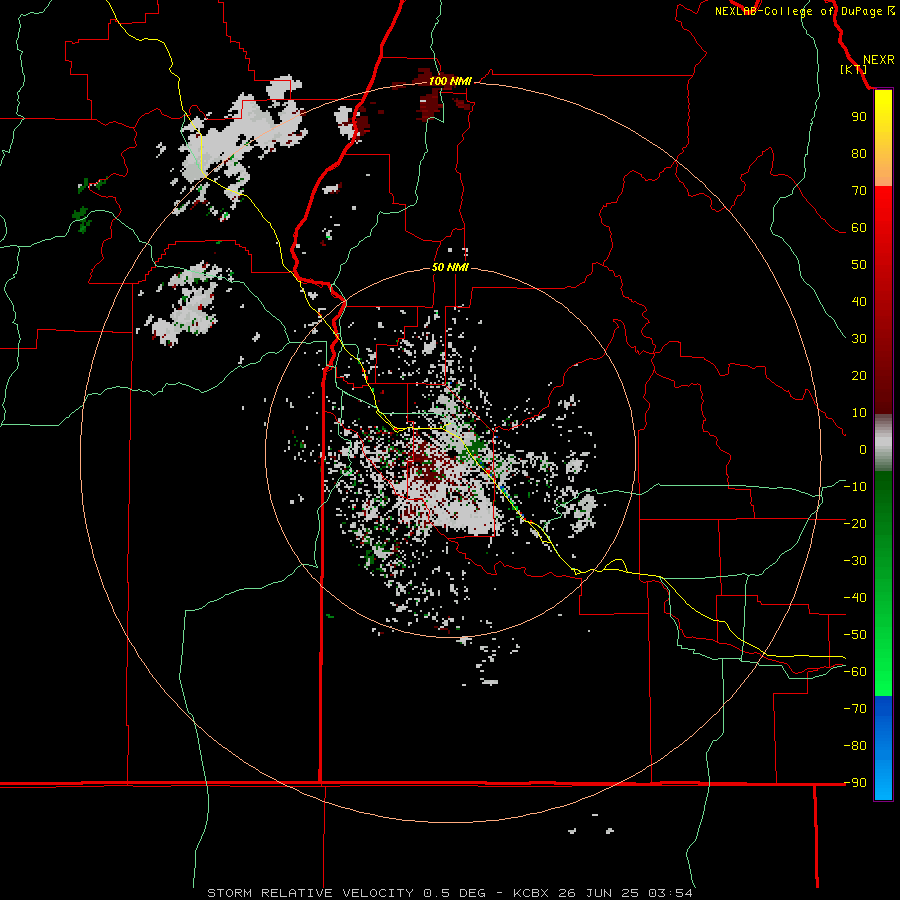Click the 90 value on velocity scale
The height and width of the screenshot is (900, 900).
pyautogui.click(x=859, y=117)
